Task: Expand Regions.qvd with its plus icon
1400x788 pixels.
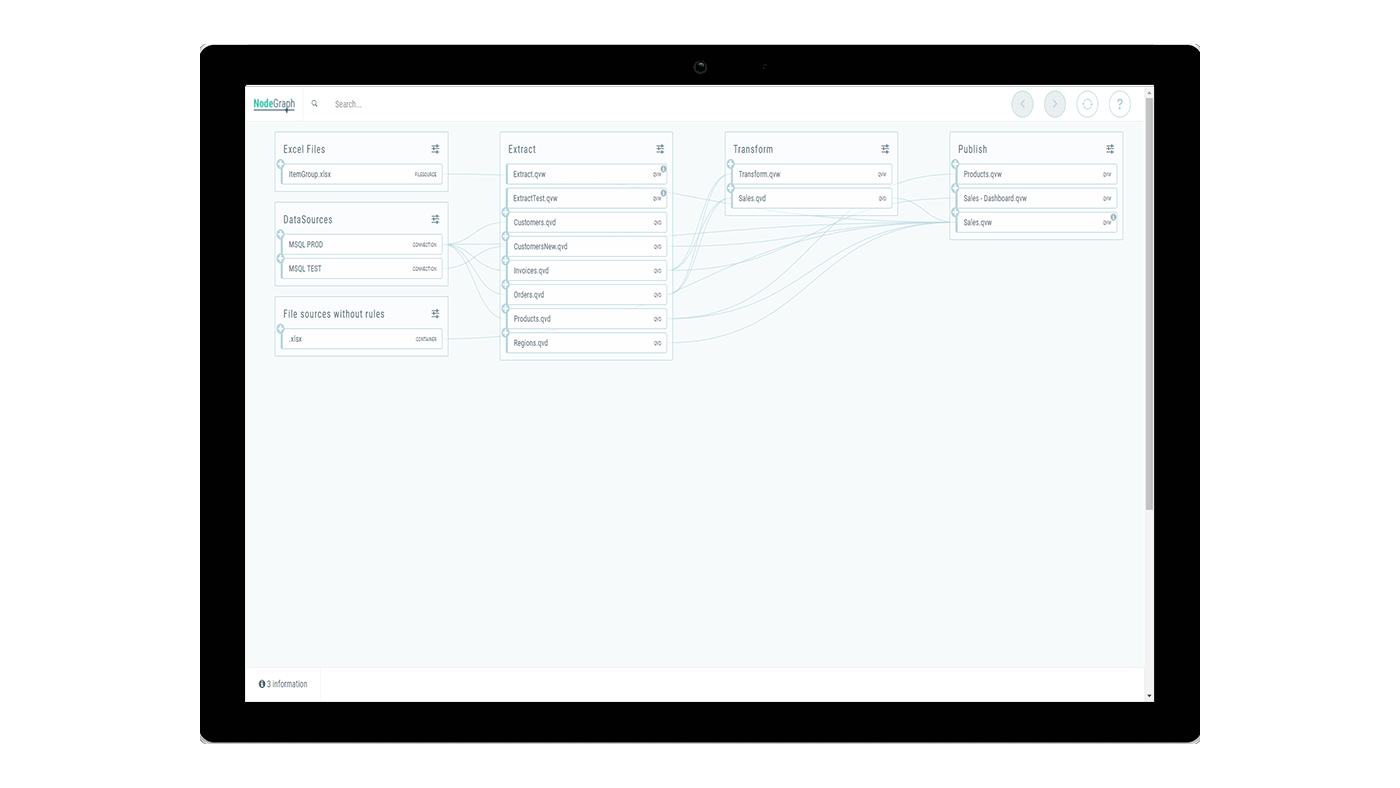Action: coord(506,333)
